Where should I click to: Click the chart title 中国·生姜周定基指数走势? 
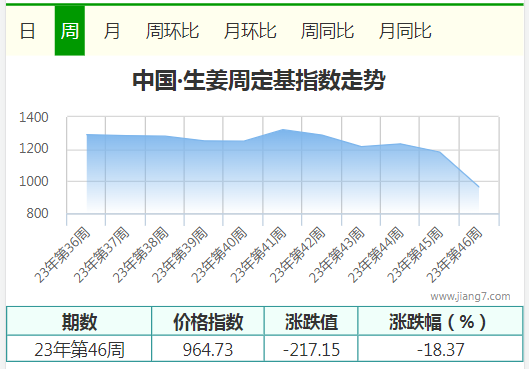click(x=259, y=80)
